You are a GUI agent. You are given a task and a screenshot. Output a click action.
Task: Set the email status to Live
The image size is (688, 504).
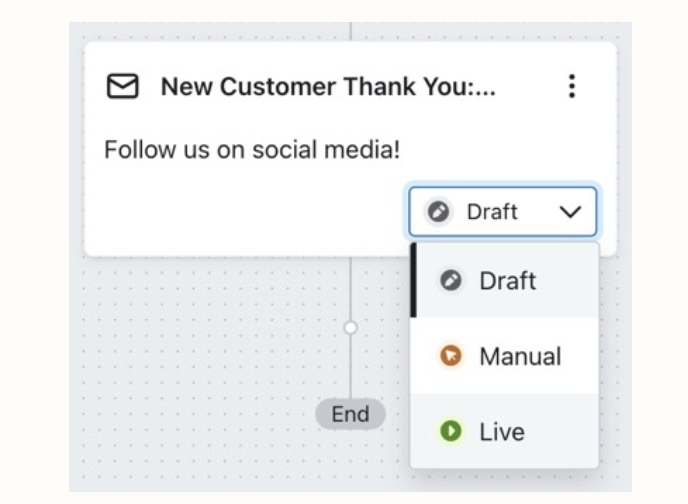coord(501,431)
